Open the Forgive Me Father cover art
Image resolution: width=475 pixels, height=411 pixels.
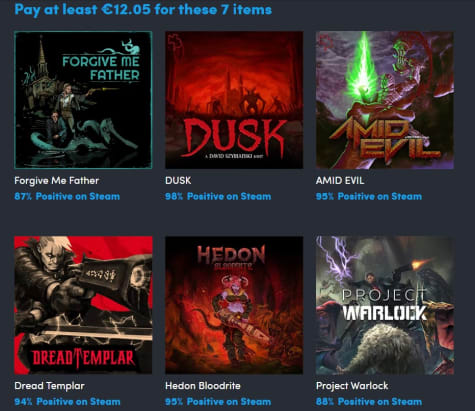pyautogui.click(x=83, y=100)
